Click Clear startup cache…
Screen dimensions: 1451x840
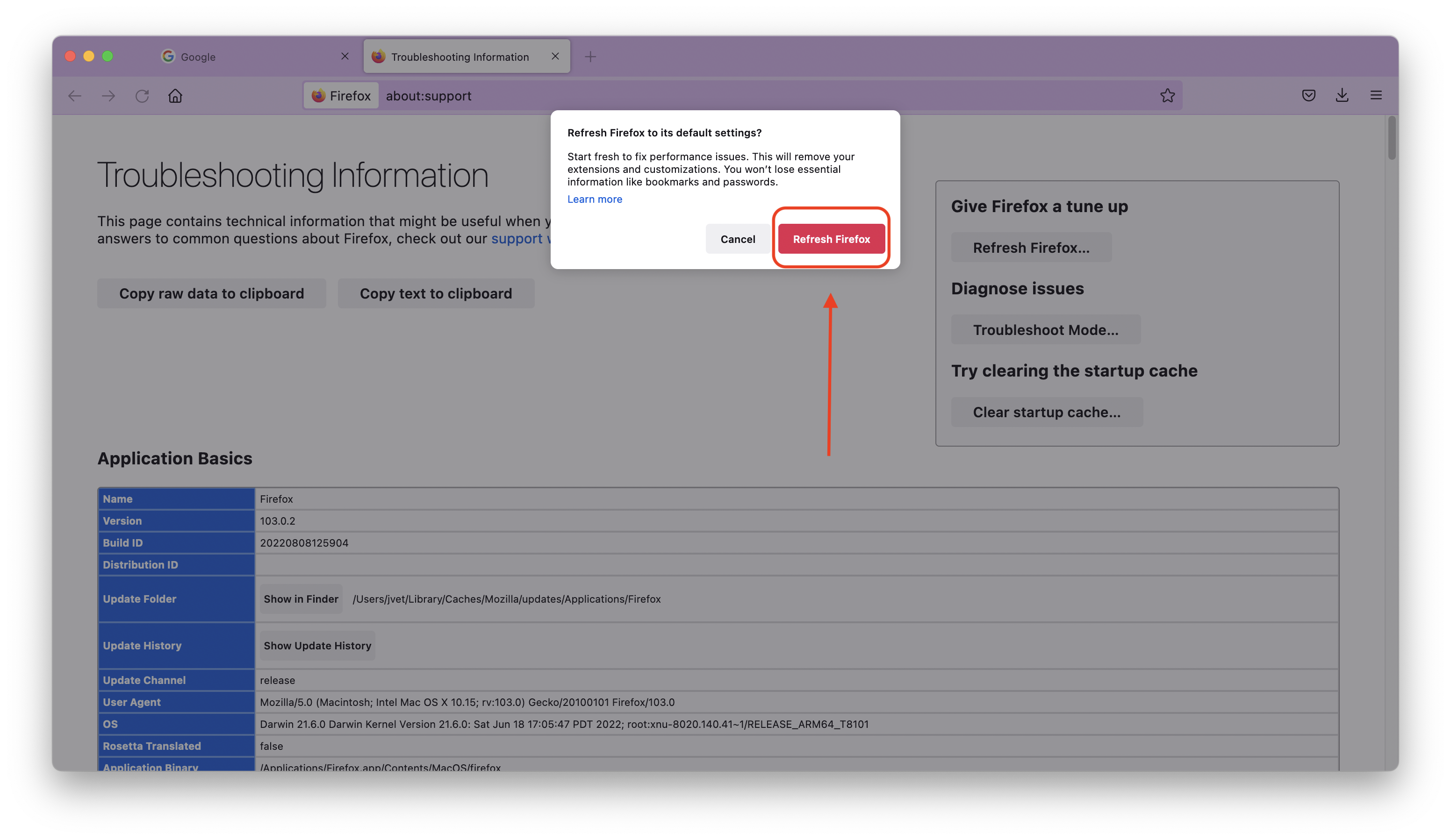tap(1047, 412)
